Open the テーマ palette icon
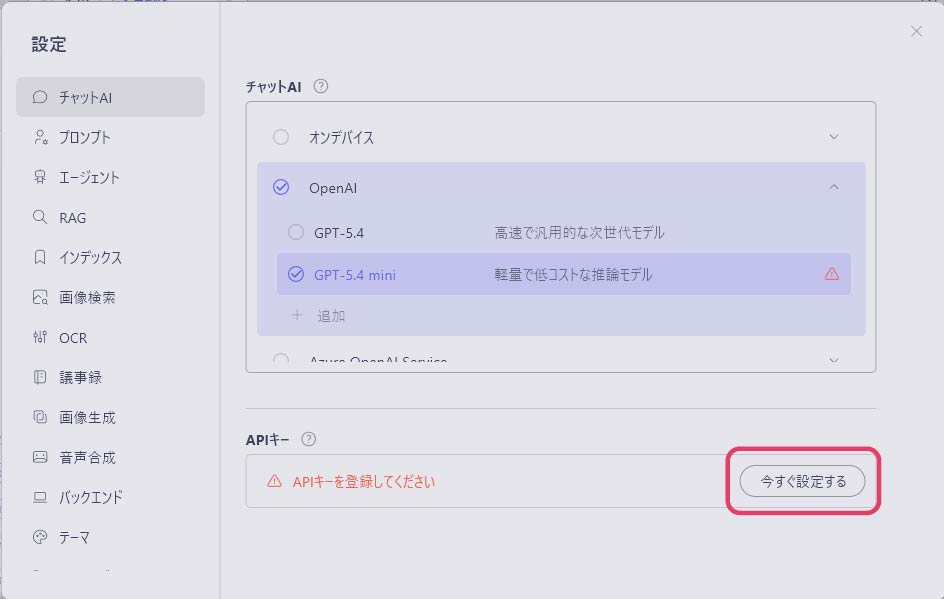 coord(40,537)
